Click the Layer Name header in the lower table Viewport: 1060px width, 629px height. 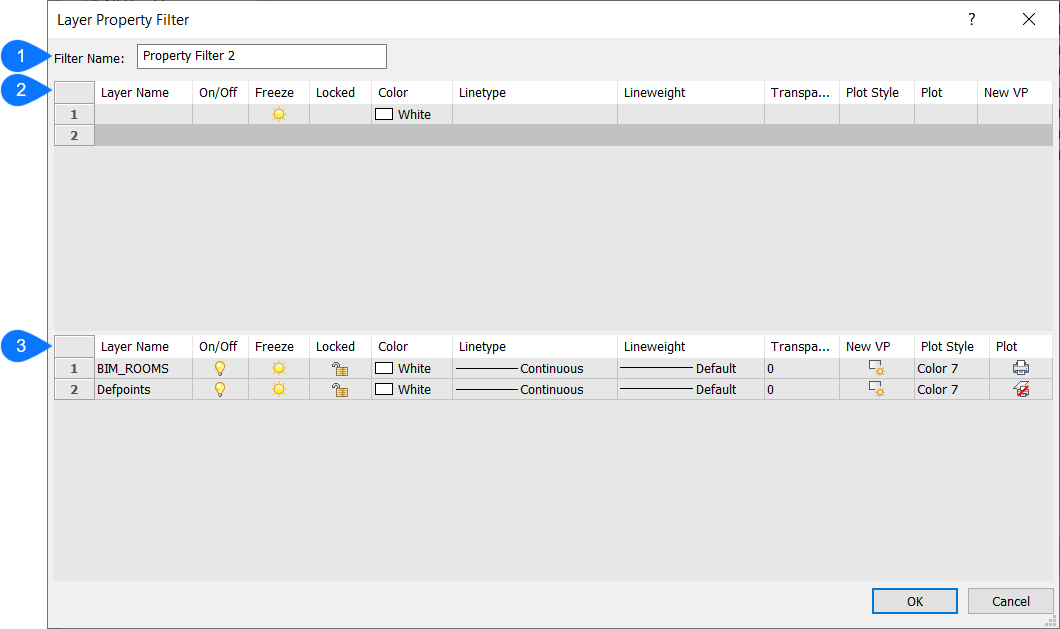135,347
